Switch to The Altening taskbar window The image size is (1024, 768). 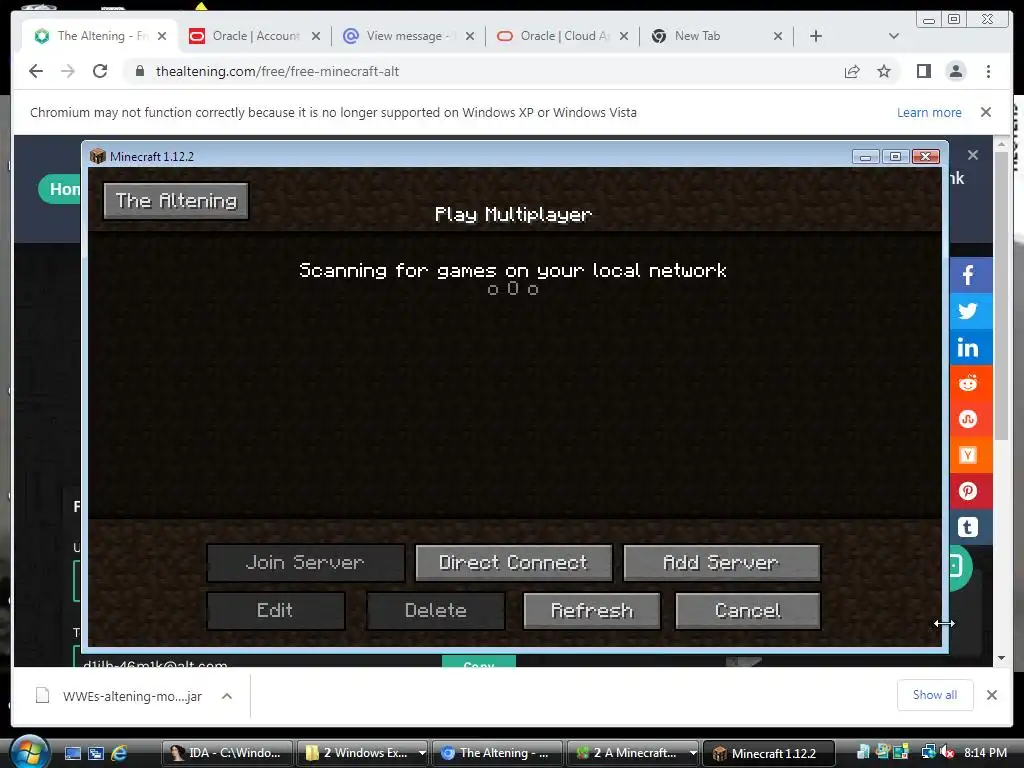(497, 753)
